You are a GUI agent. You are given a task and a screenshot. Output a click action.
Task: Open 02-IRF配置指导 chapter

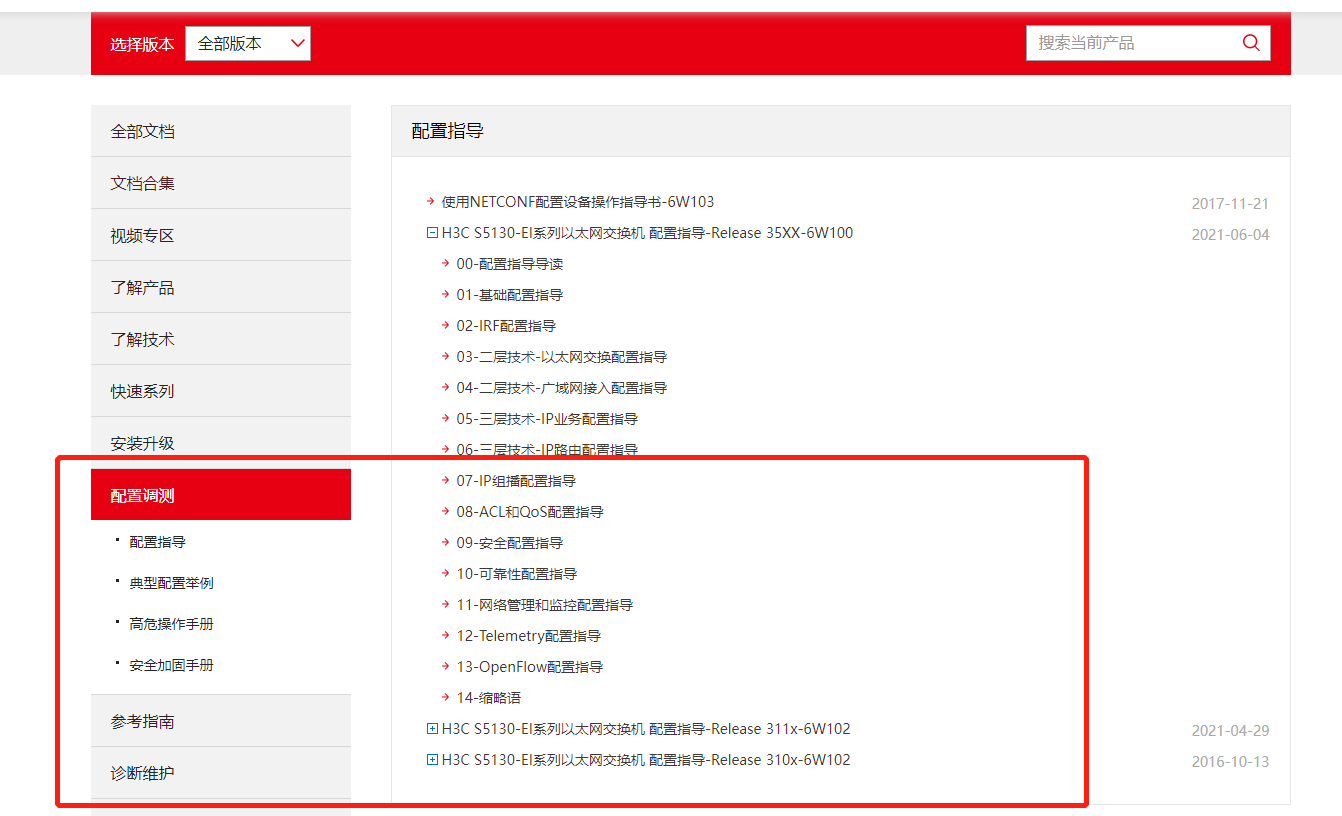[x=506, y=326]
